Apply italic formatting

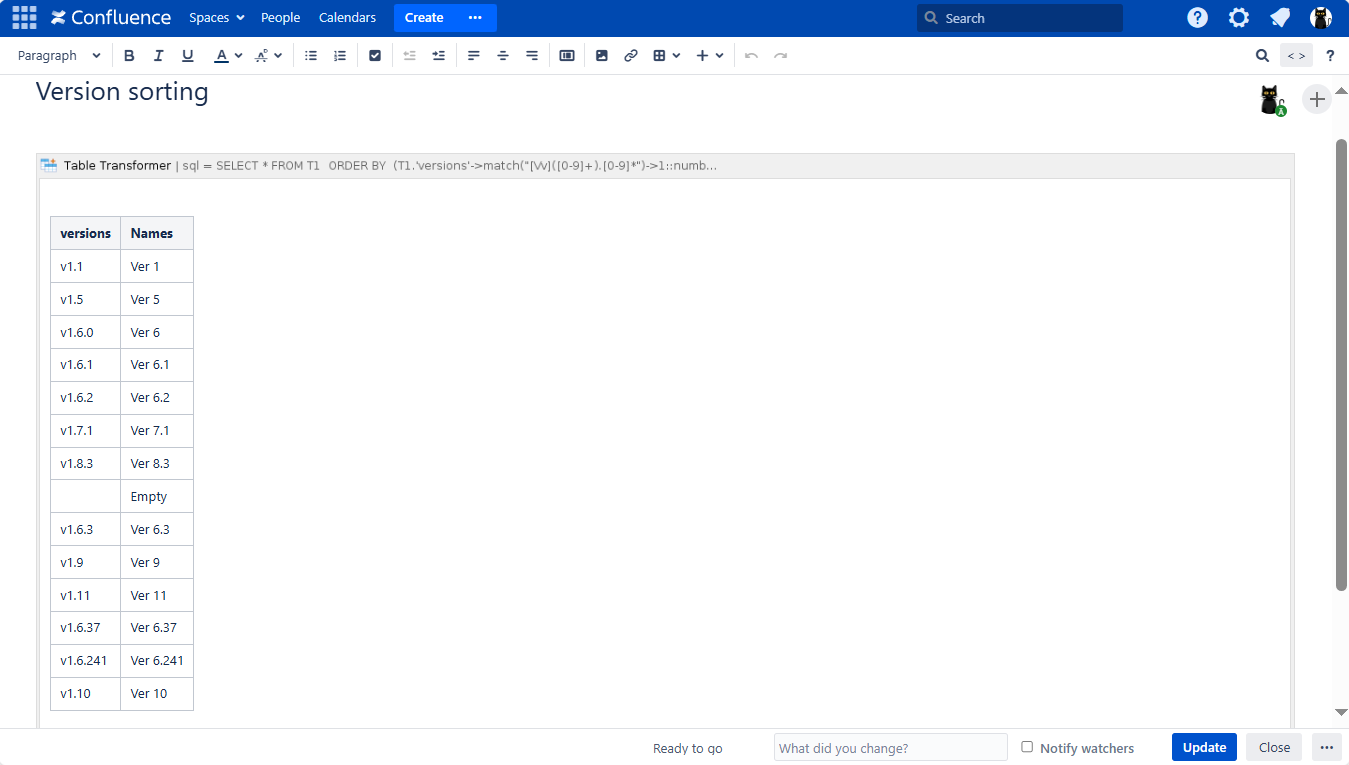pyautogui.click(x=158, y=56)
